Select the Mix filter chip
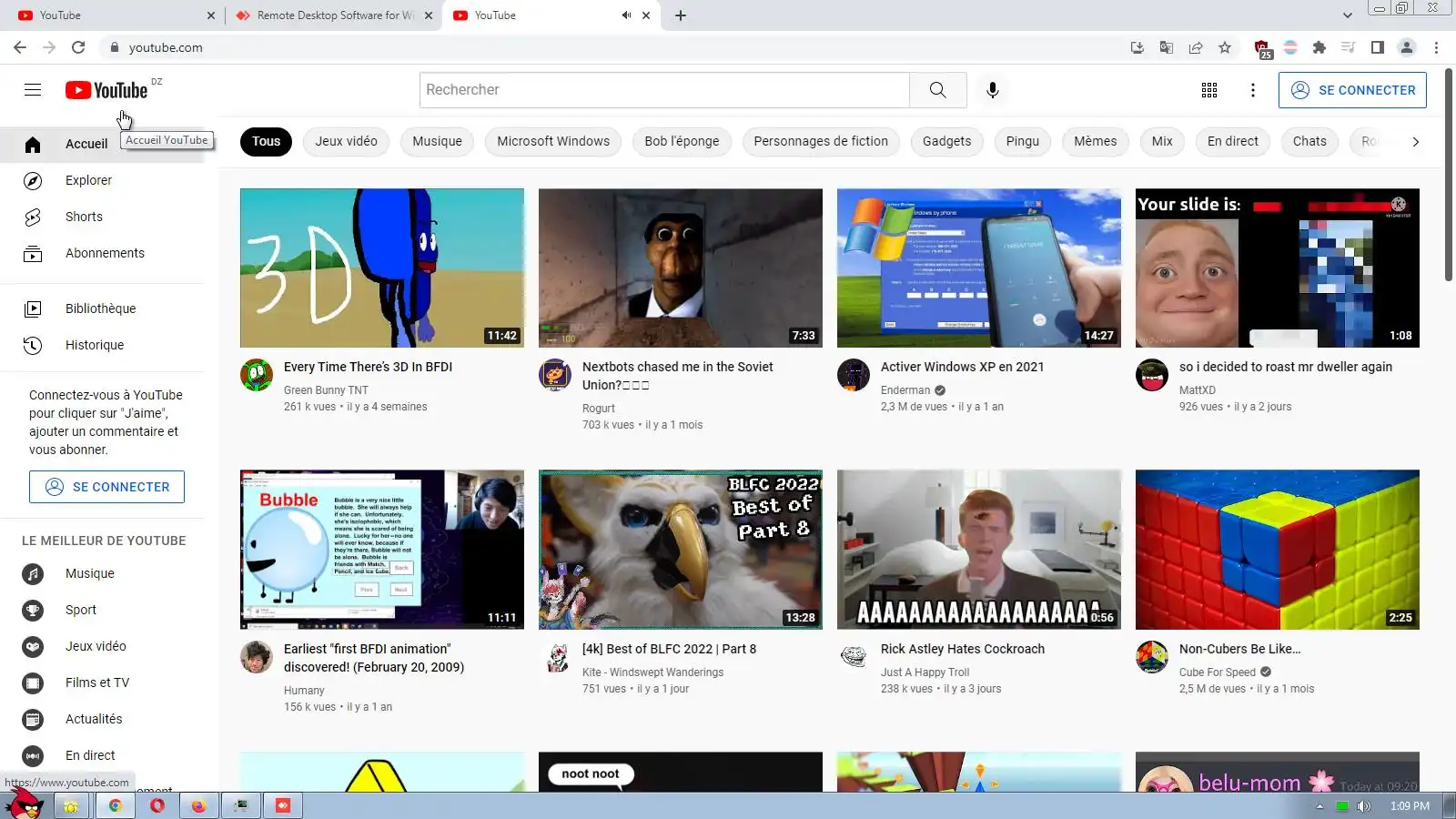Viewport: 1456px width, 819px height. [1162, 141]
